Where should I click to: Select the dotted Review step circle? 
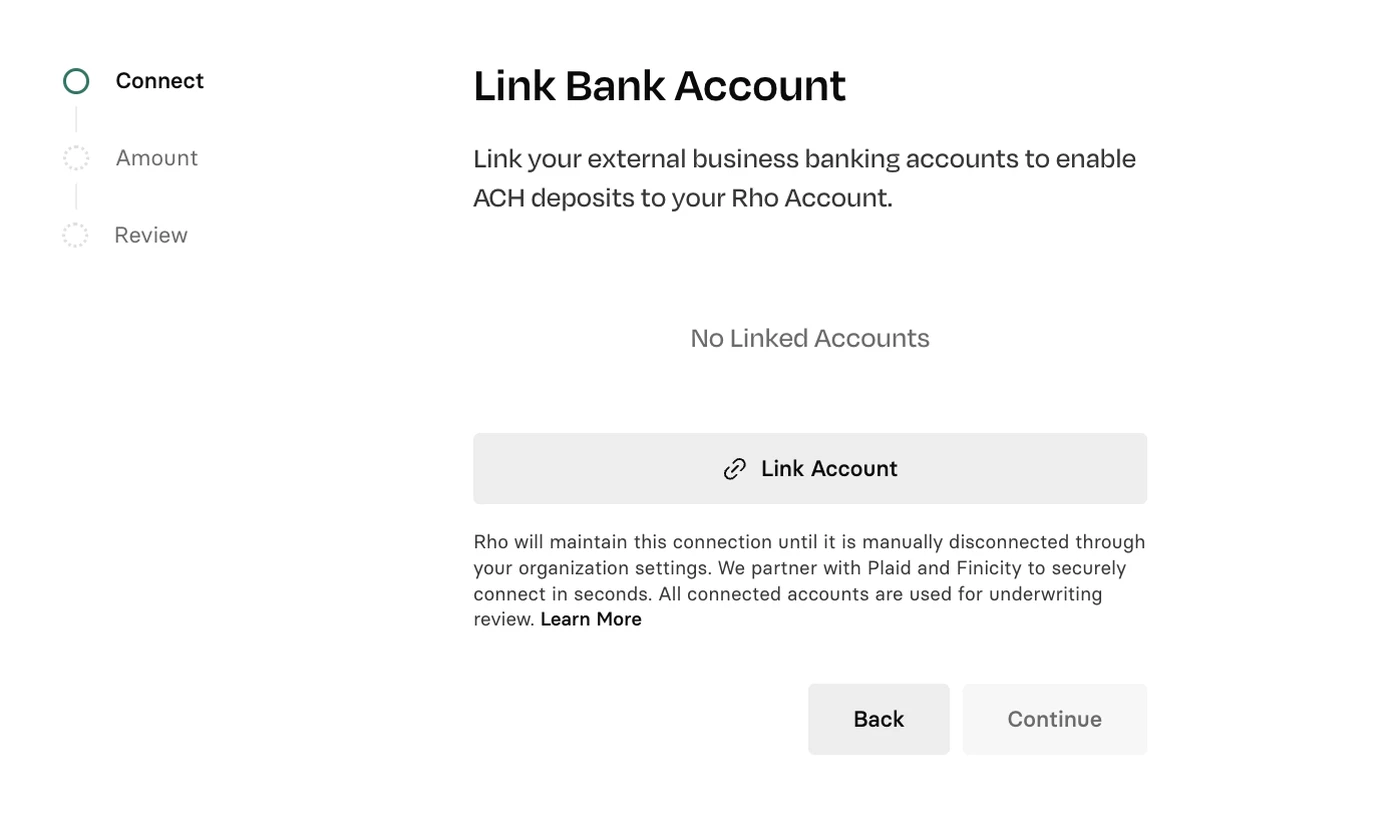[75, 235]
